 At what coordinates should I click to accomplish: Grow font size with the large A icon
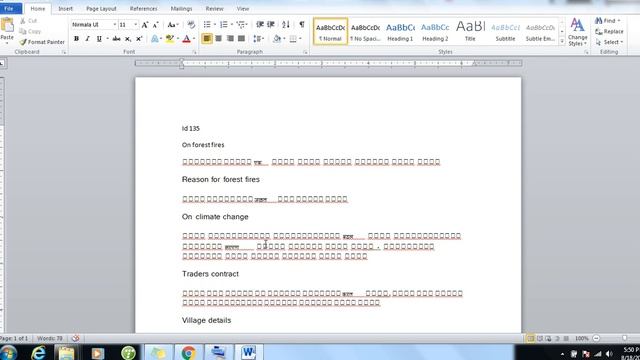pyautogui.click(x=145, y=25)
